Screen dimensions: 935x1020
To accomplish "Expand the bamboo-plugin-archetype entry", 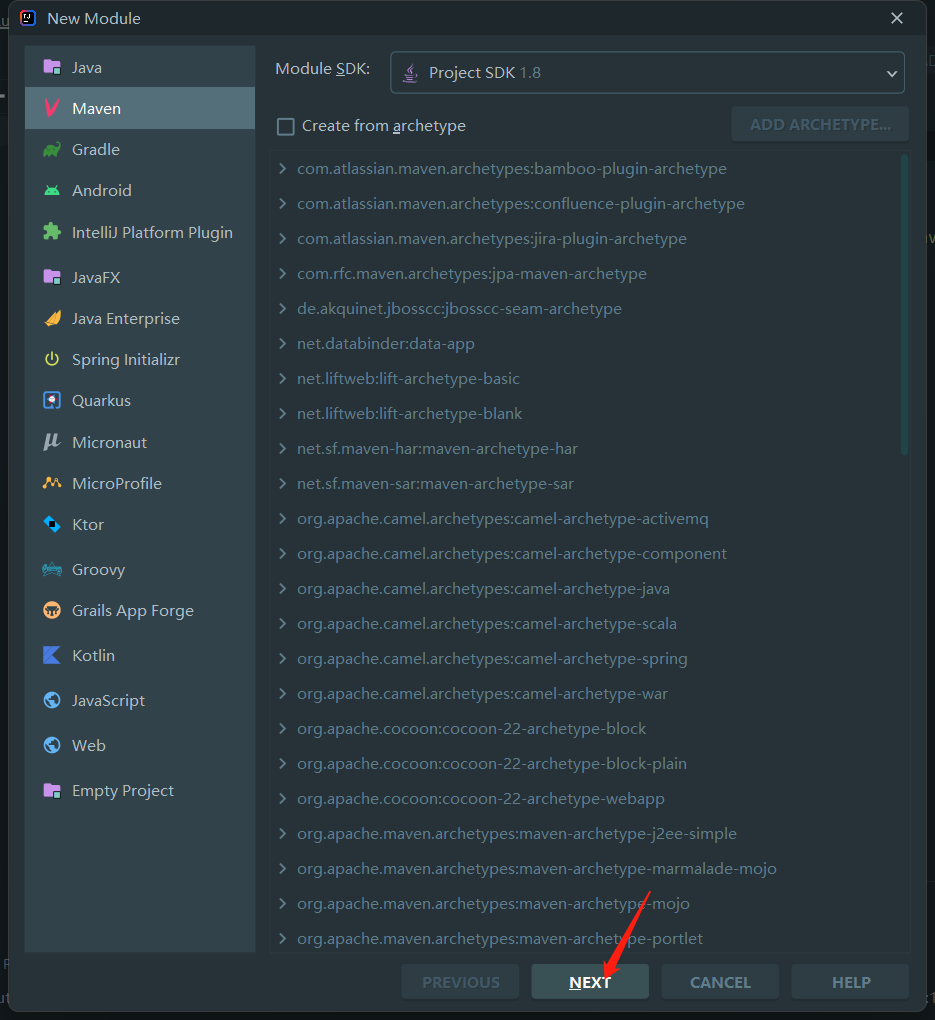I will pos(283,169).
